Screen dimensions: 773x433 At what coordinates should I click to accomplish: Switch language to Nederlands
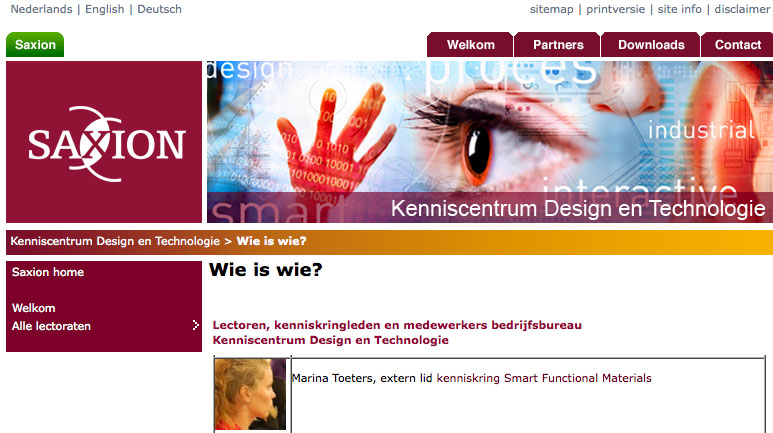41,9
